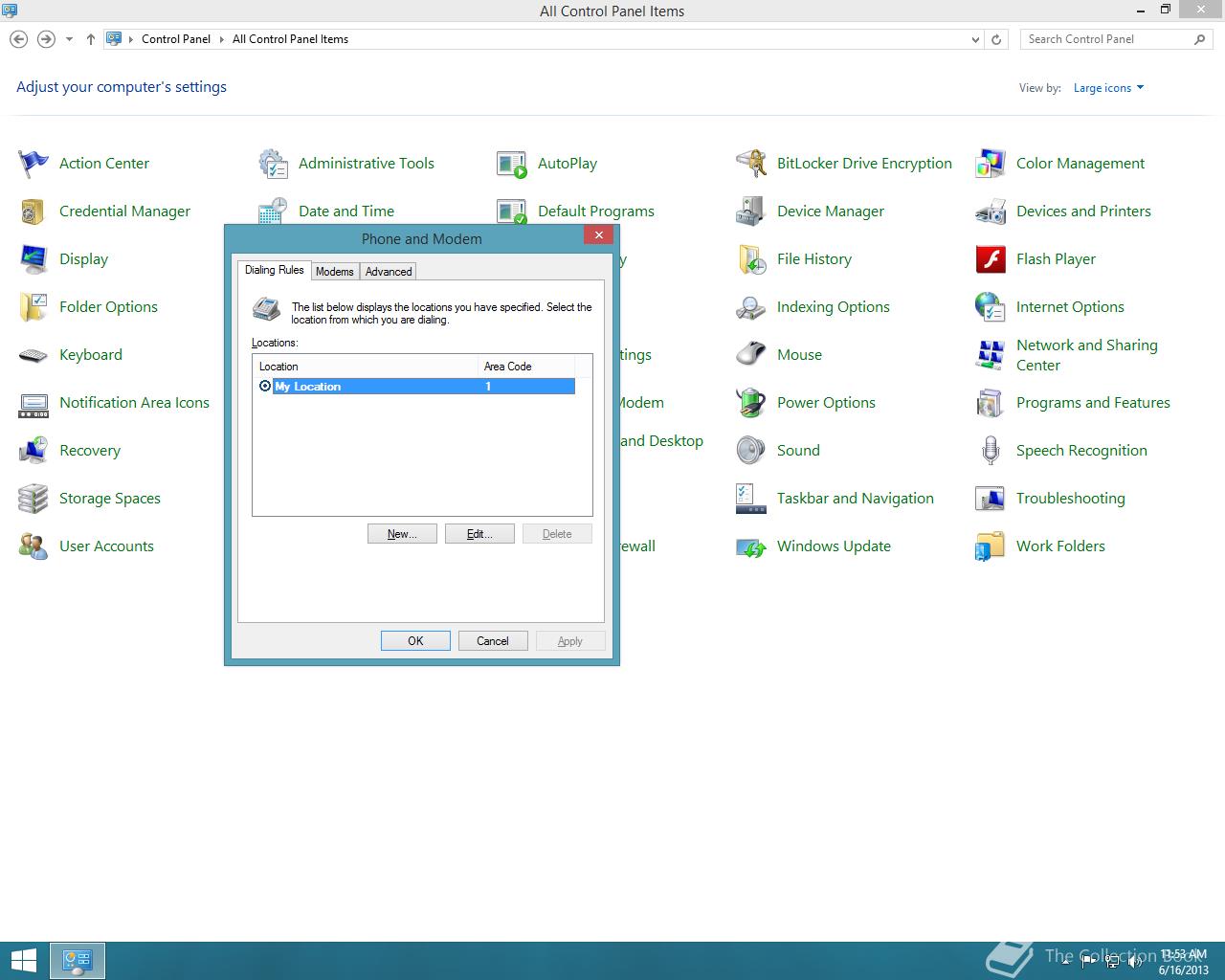The height and width of the screenshot is (980, 1225).
Task: Open the Work Folders icon
Action: [991, 546]
